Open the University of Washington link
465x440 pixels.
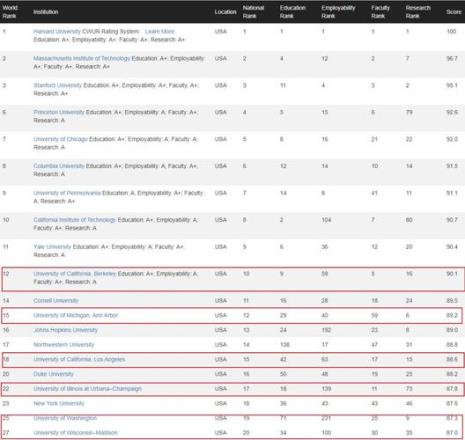tap(65, 418)
